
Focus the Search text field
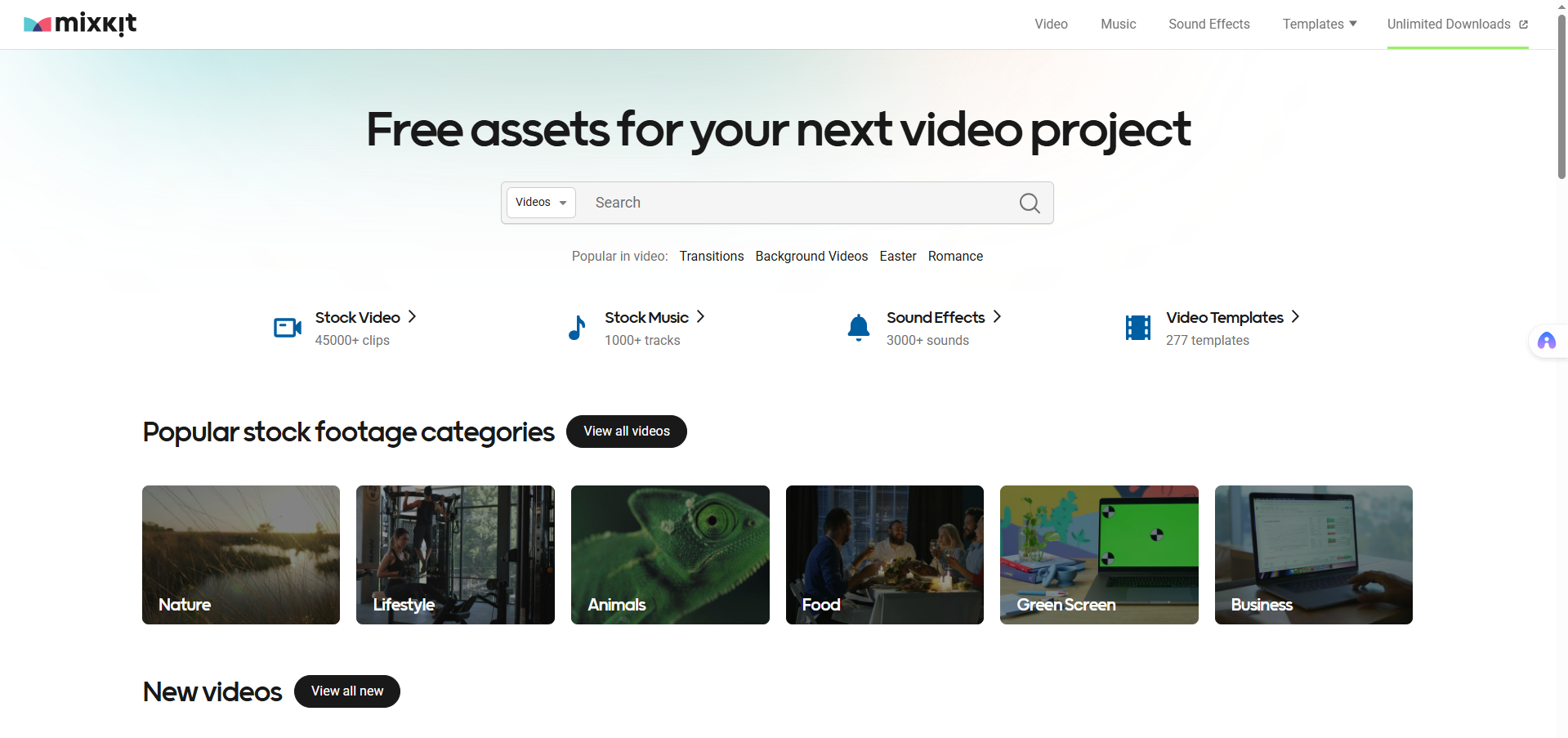coord(793,203)
